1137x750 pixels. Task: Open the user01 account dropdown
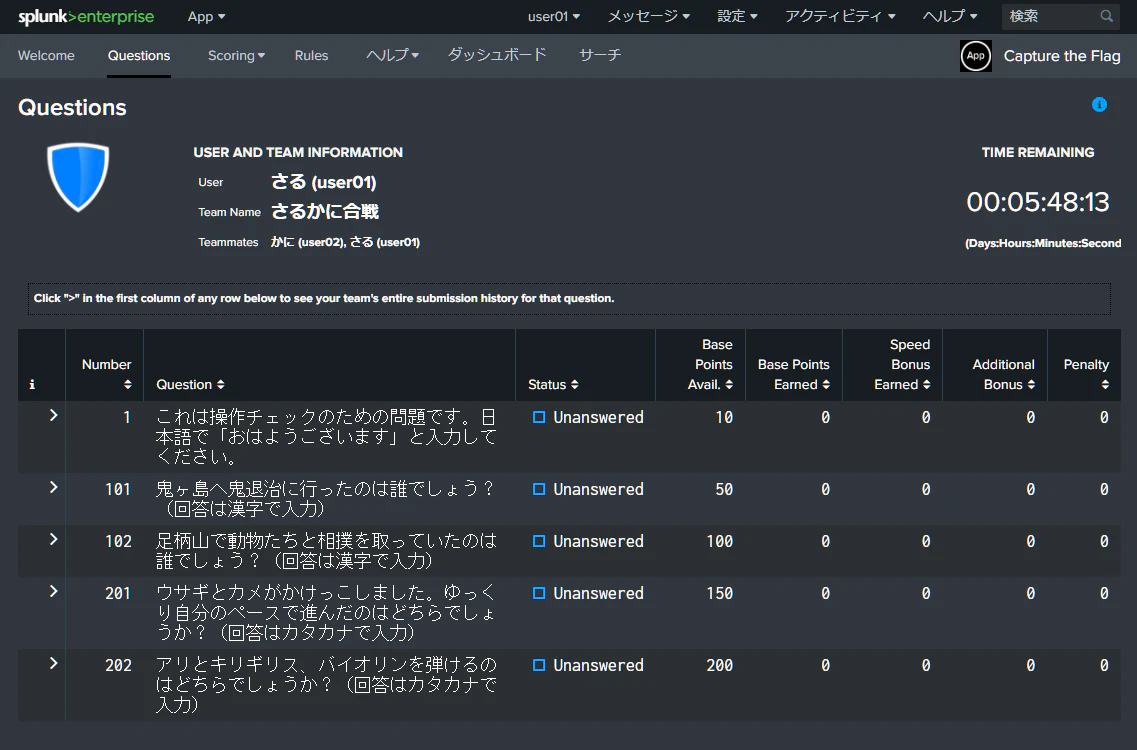pos(553,16)
